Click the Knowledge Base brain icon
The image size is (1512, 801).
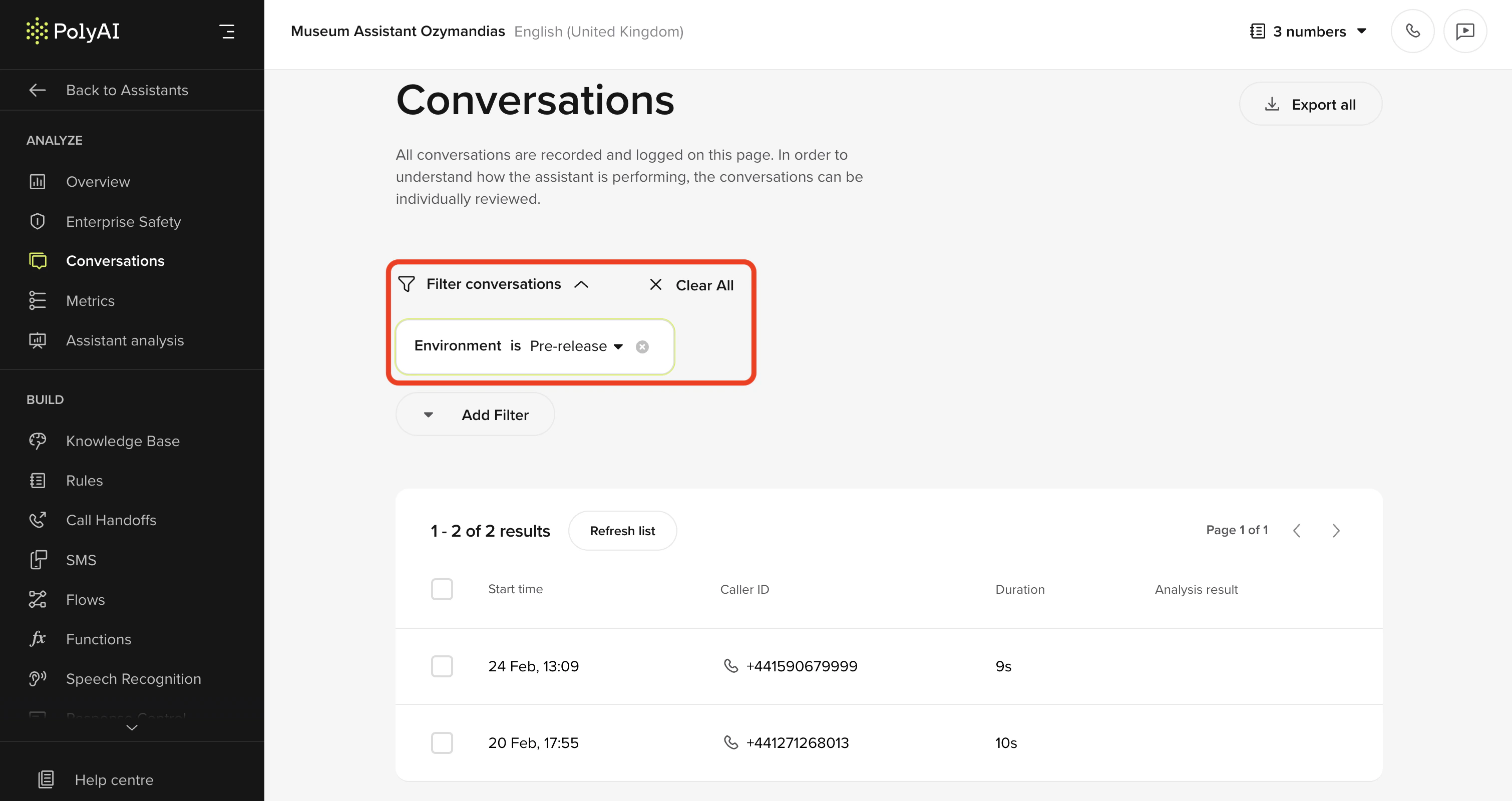click(38, 441)
